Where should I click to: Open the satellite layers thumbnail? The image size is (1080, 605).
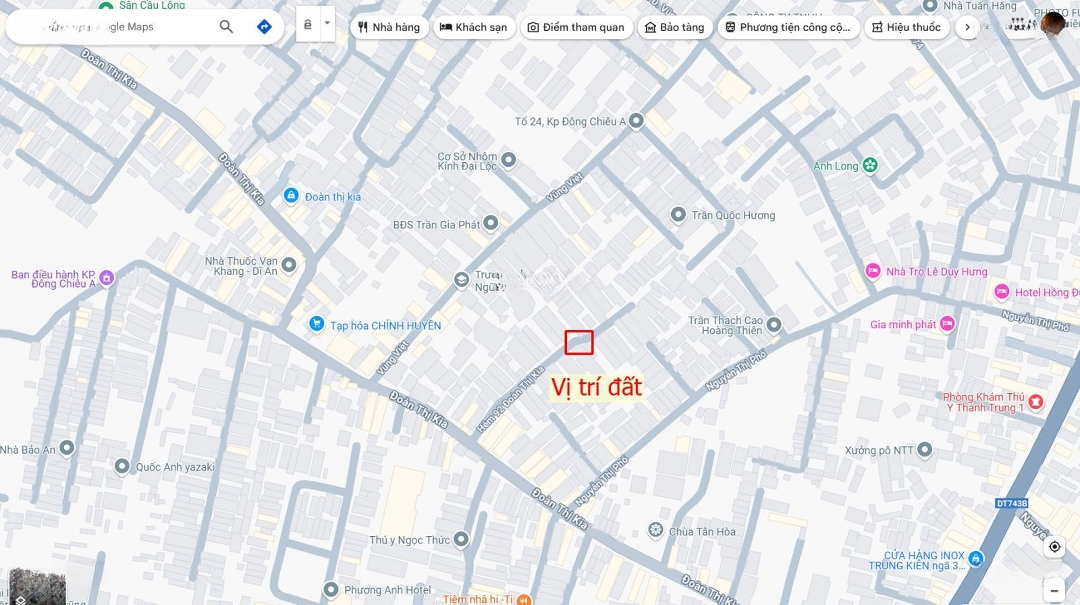click(x=37, y=587)
